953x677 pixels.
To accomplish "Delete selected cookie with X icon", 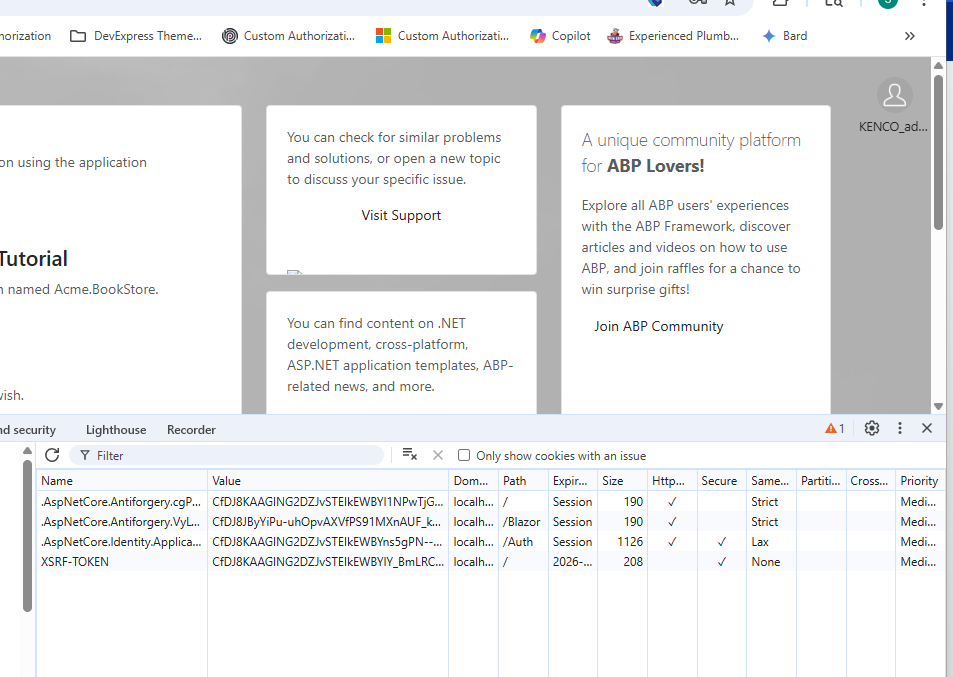I will [437, 455].
